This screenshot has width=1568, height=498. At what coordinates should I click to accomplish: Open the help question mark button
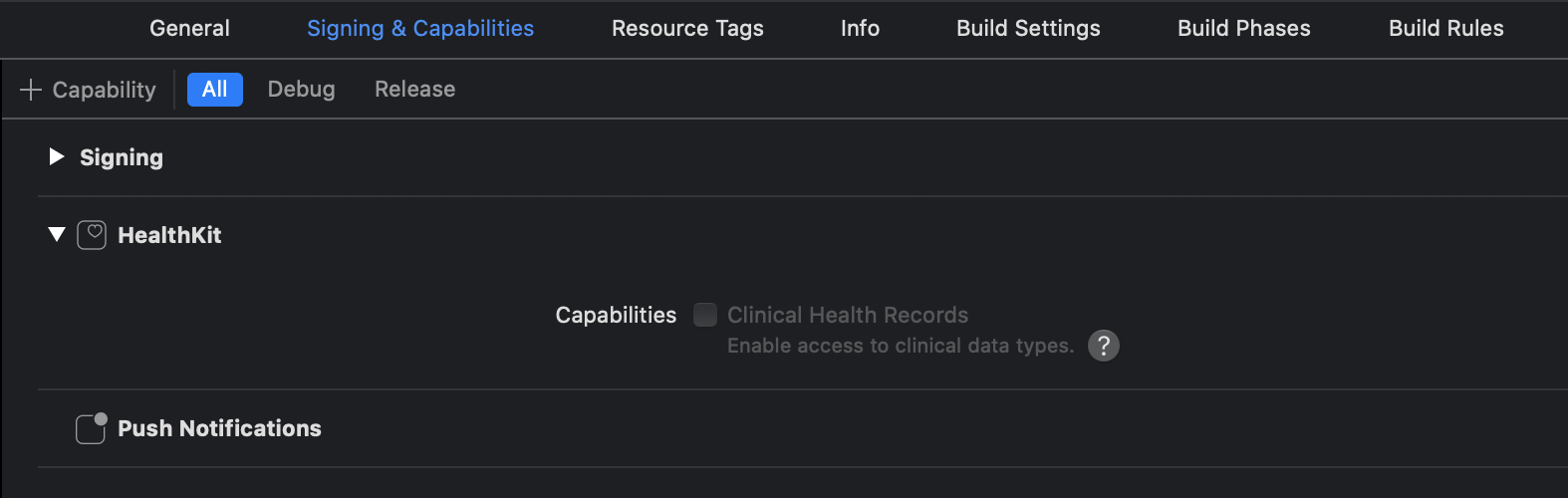[1104, 346]
